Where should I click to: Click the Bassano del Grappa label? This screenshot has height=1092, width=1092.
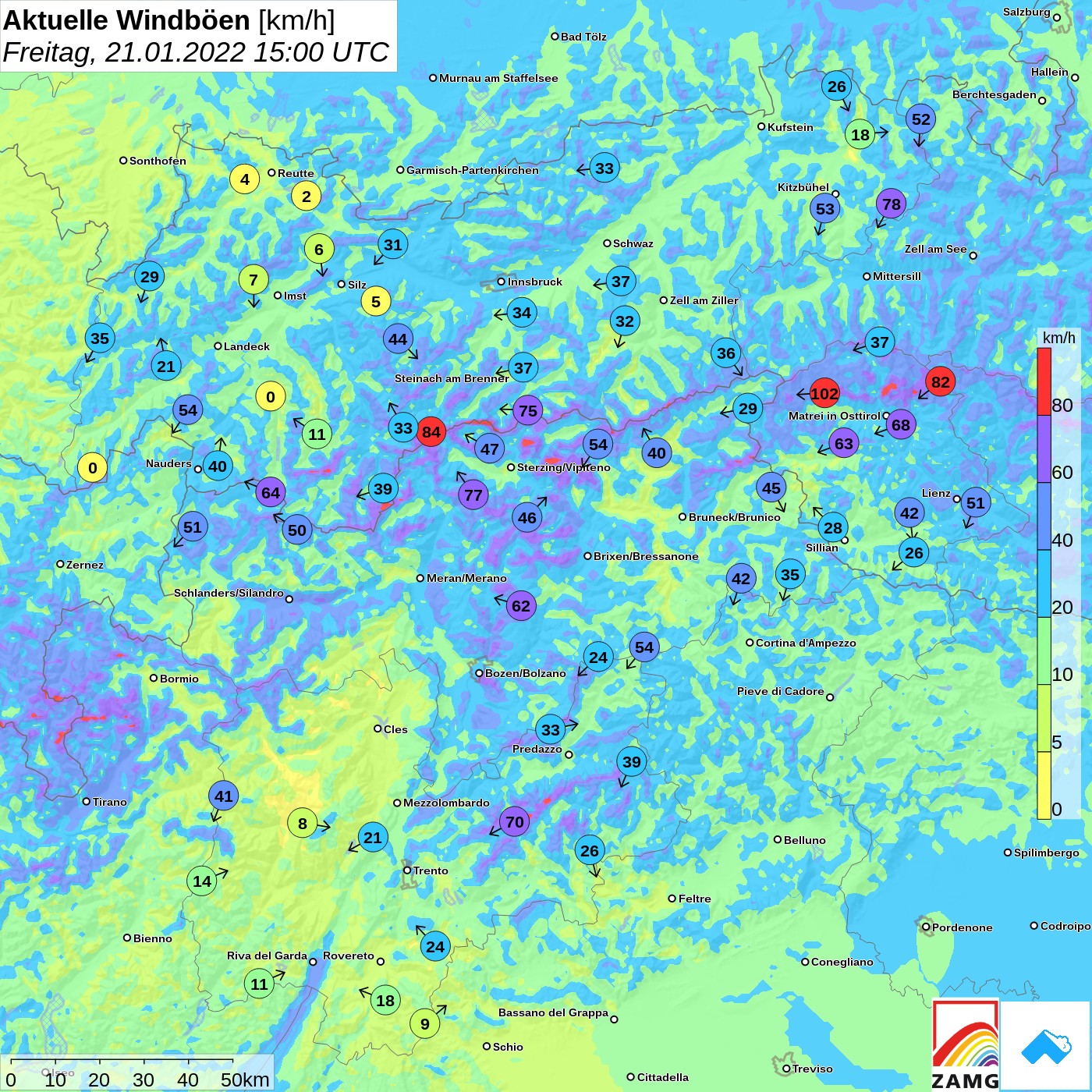pos(553,1012)
